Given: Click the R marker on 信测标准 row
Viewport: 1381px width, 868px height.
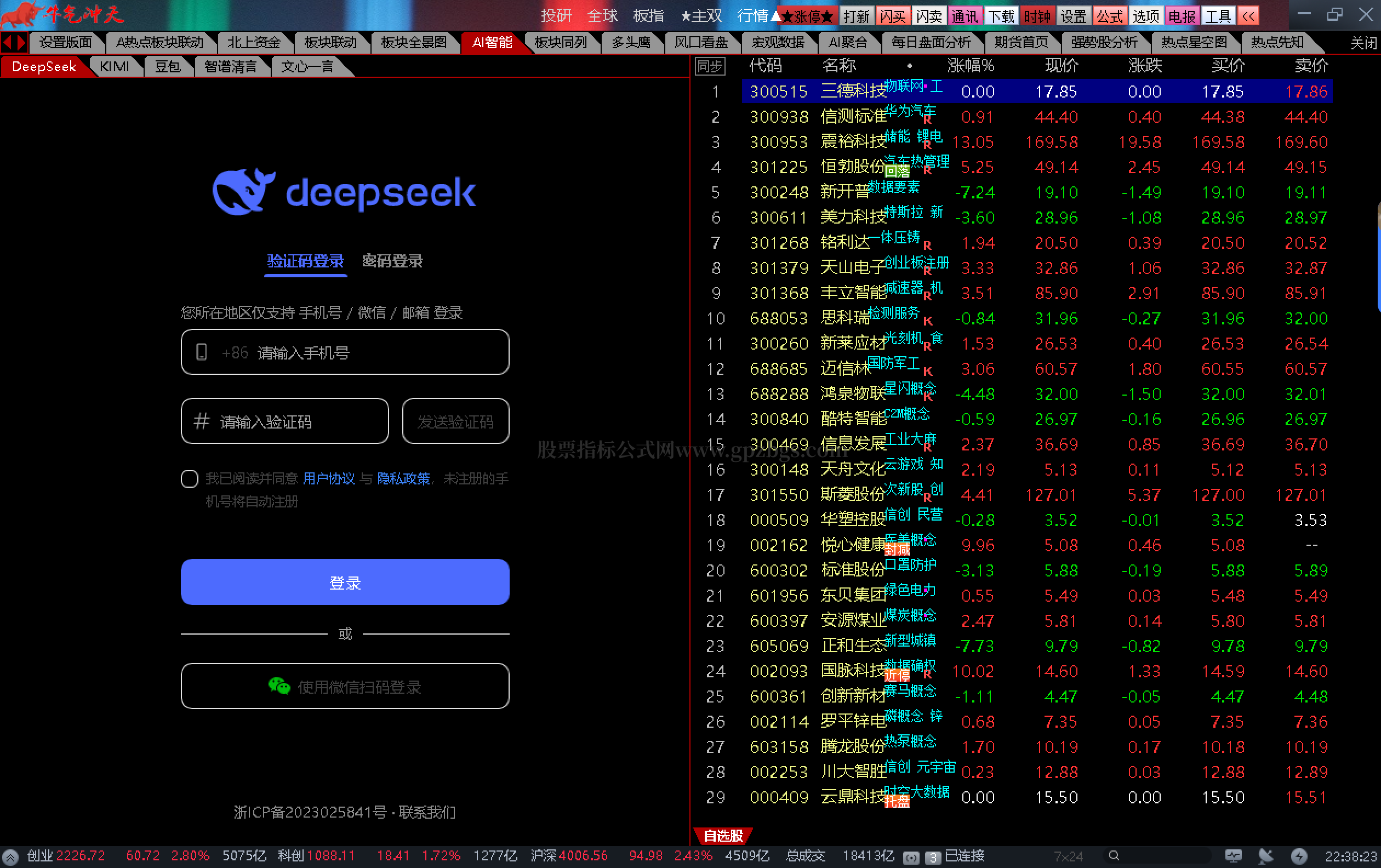Looking at the screenshot, I should [x=927, y=121].
